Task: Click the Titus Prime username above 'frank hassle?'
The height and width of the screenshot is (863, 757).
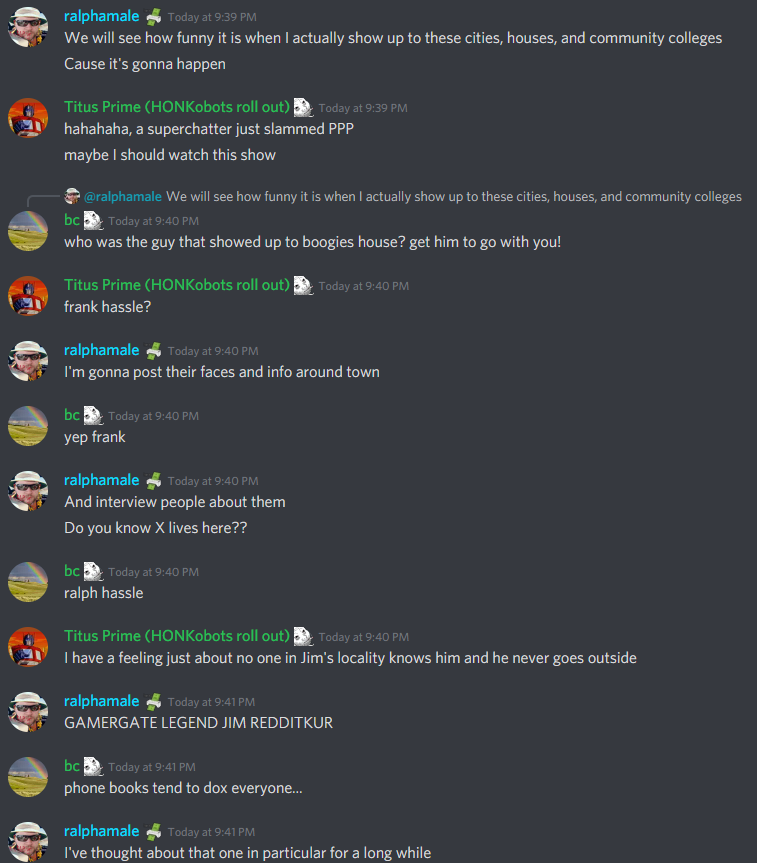Action: tap(177, 285)
